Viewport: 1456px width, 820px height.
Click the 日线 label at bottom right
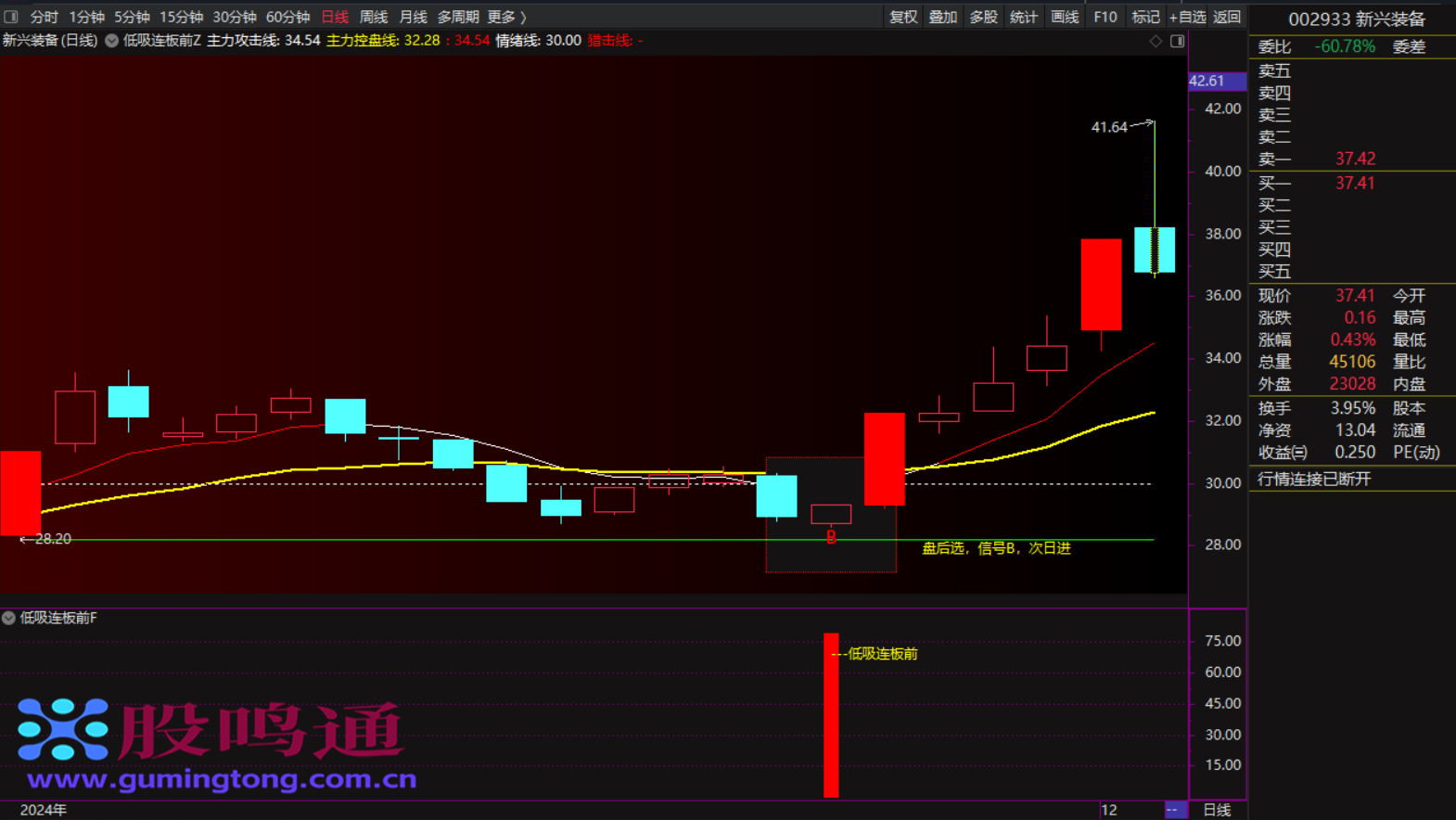(1217, 810)
